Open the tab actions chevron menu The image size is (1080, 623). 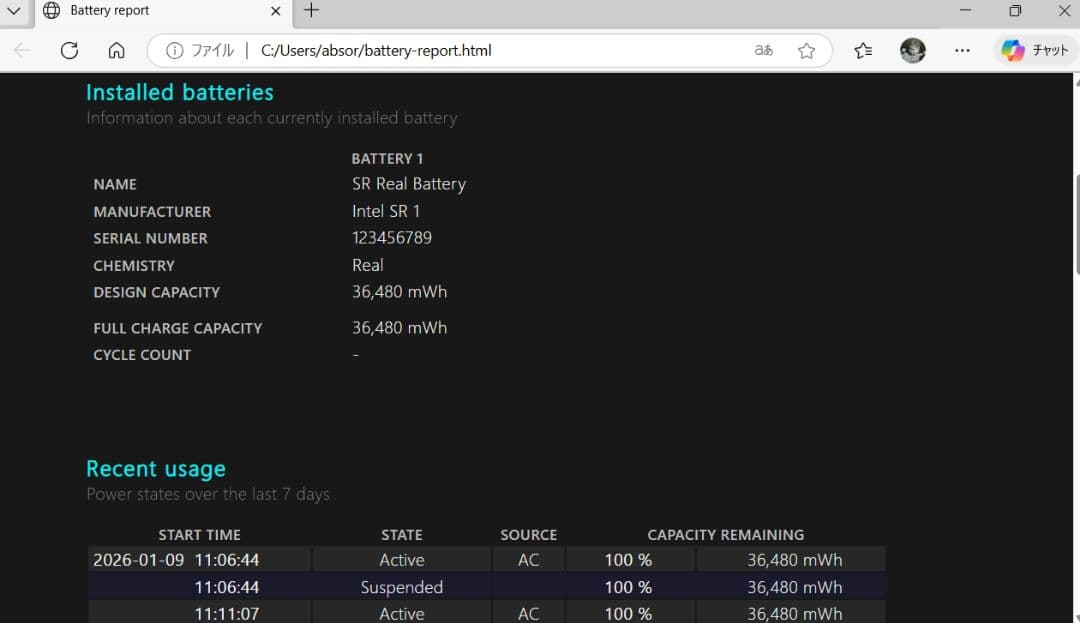(14, 11)
